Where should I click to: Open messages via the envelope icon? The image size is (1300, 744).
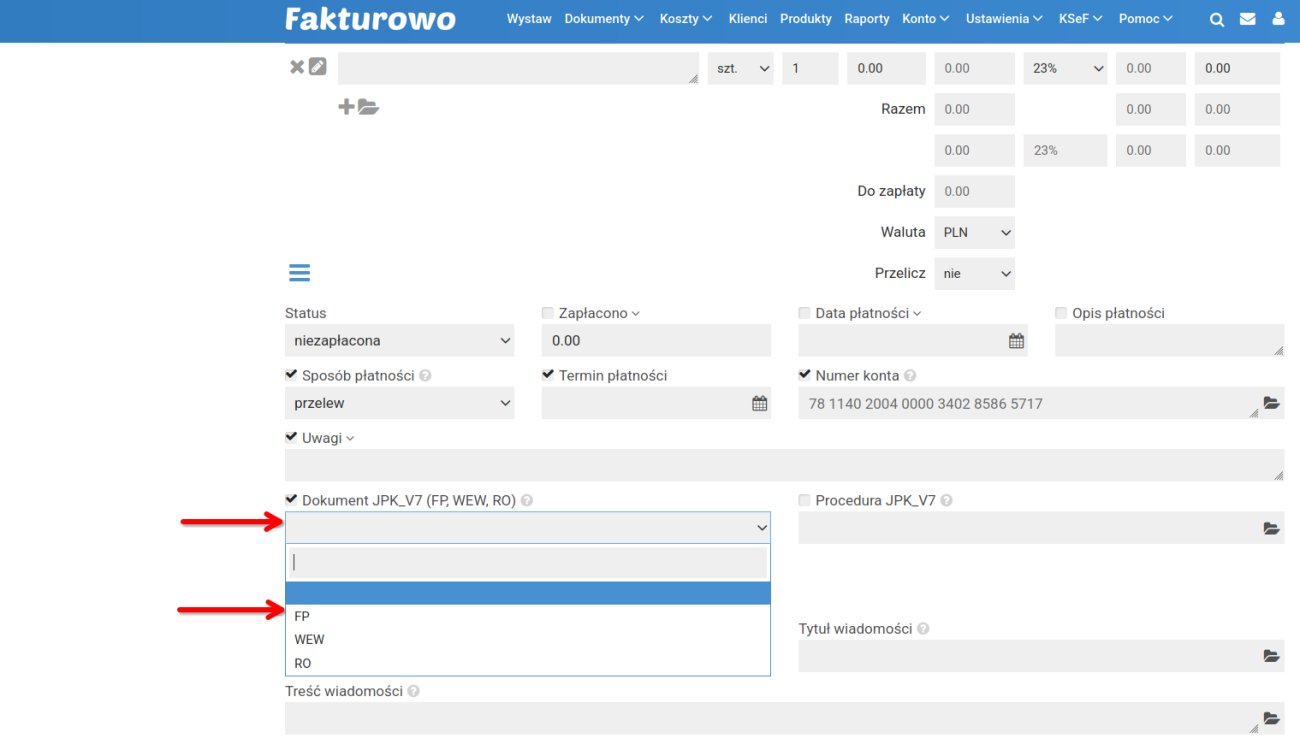coord(1247,19)
